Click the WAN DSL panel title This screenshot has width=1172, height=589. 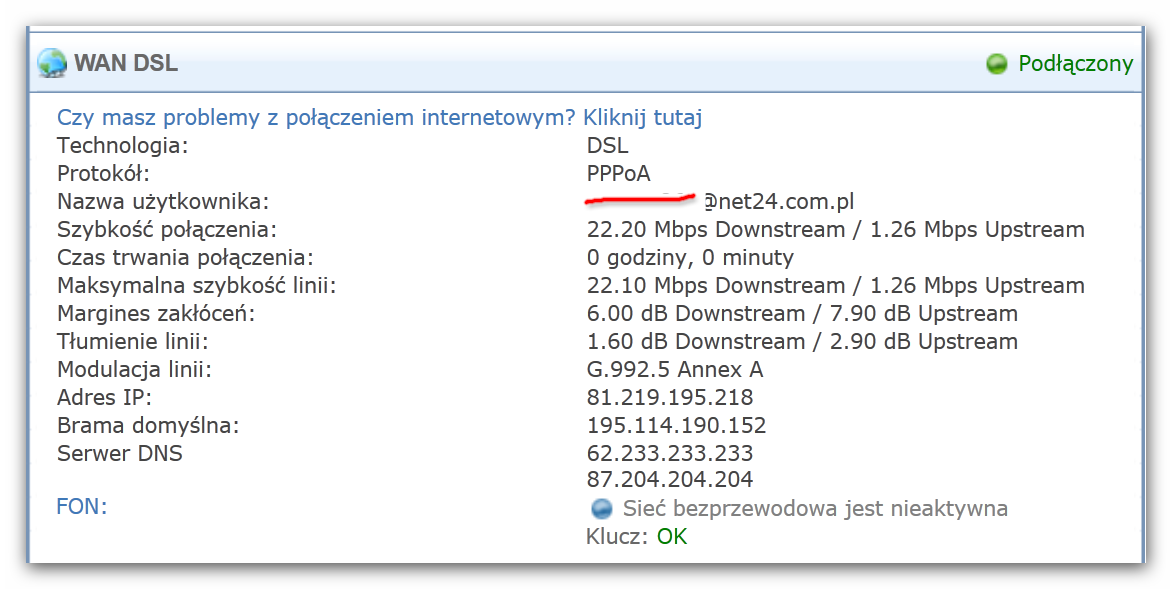[126, 63]
